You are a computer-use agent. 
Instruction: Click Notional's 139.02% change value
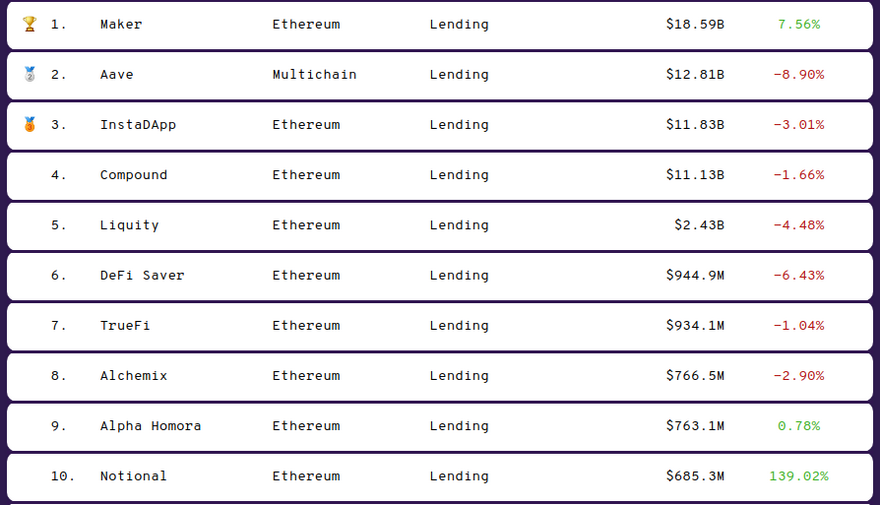click(798, 476)
